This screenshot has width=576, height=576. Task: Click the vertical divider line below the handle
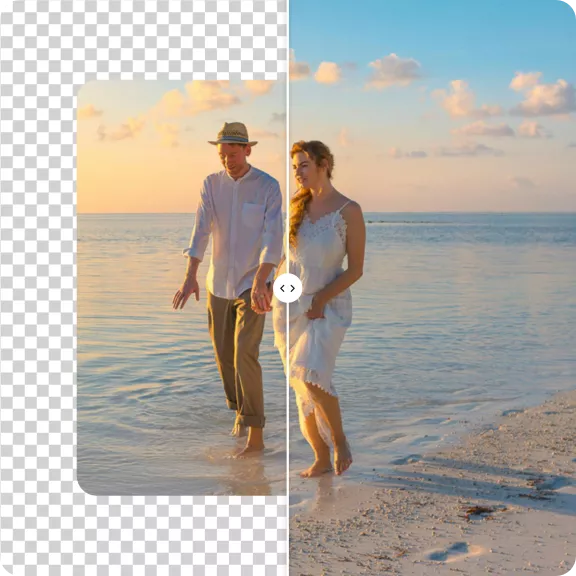288,439
